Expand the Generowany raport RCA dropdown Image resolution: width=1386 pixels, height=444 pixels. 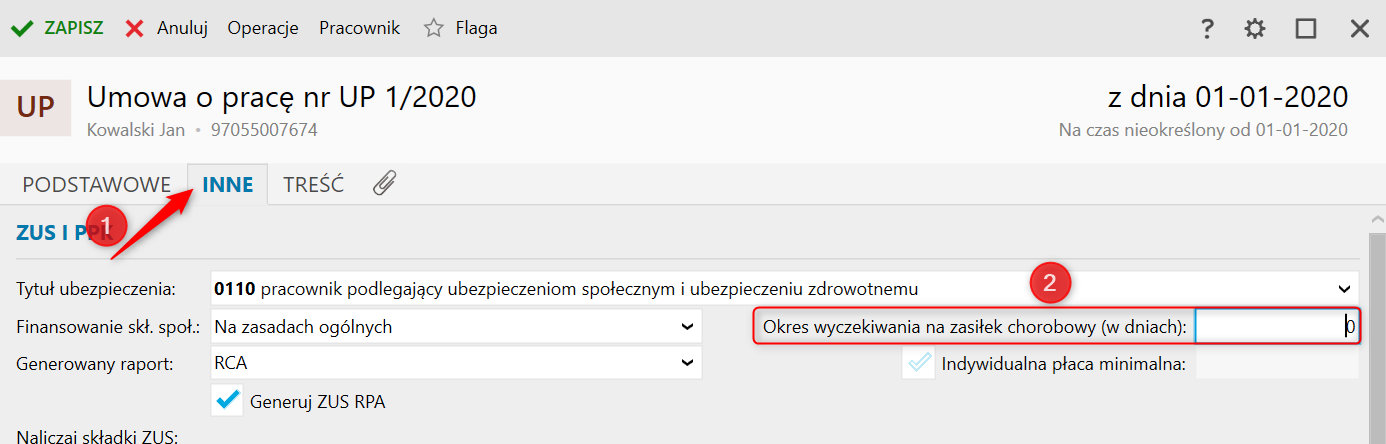(x=686, y=363)
